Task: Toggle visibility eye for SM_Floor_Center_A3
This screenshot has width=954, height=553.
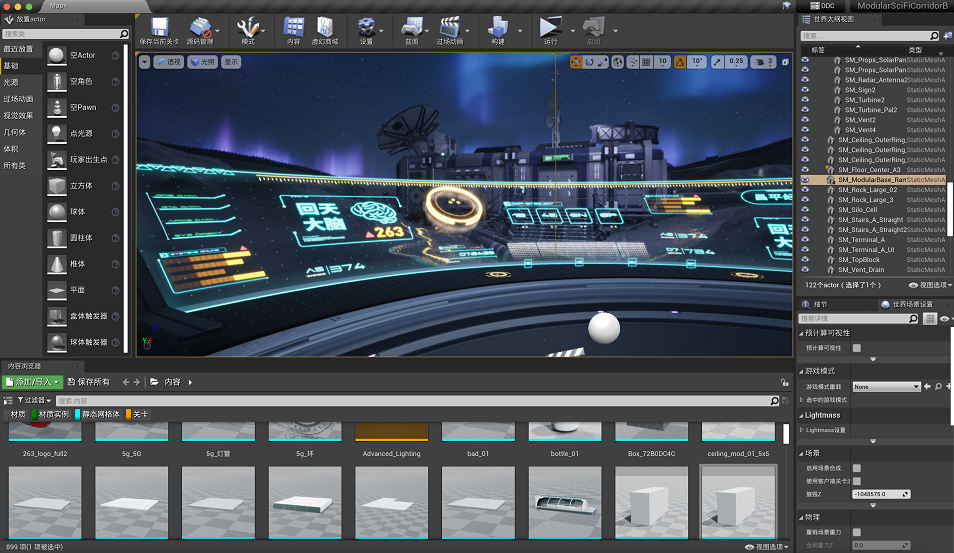Action: 806,170
